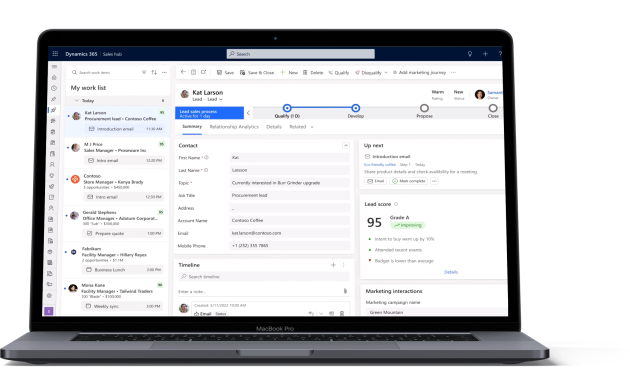Select the Propose stage circle
This screenshot has width=630, height=369.
[424, 108]
